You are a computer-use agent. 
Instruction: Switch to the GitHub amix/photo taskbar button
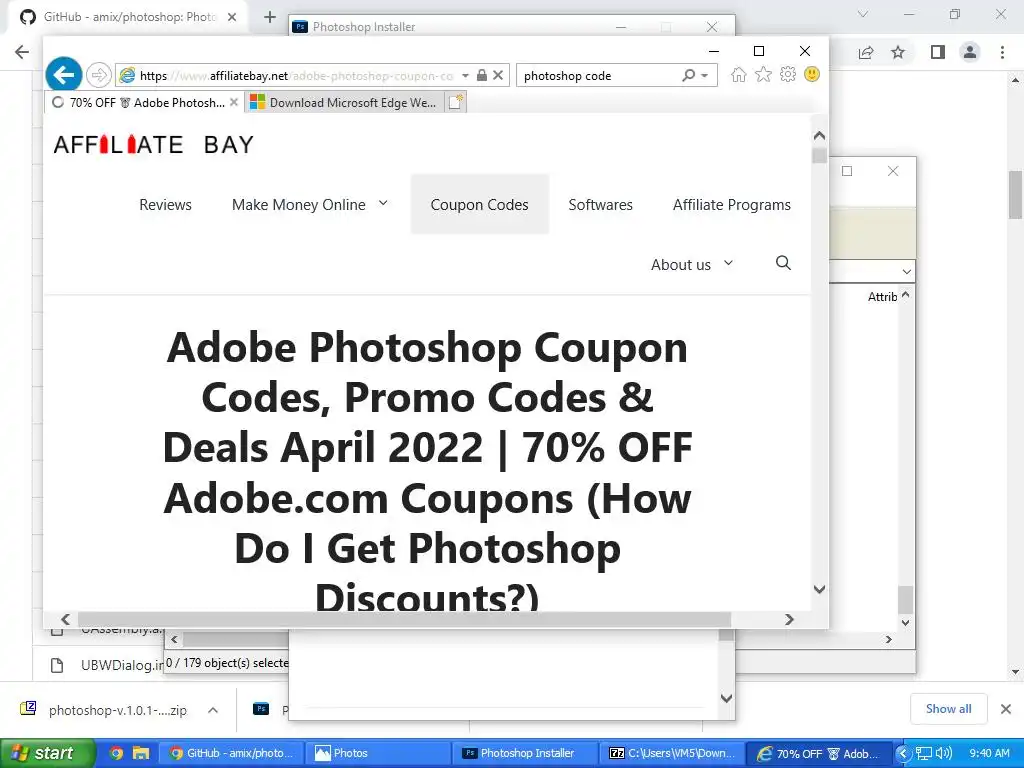tap(231, 753)
